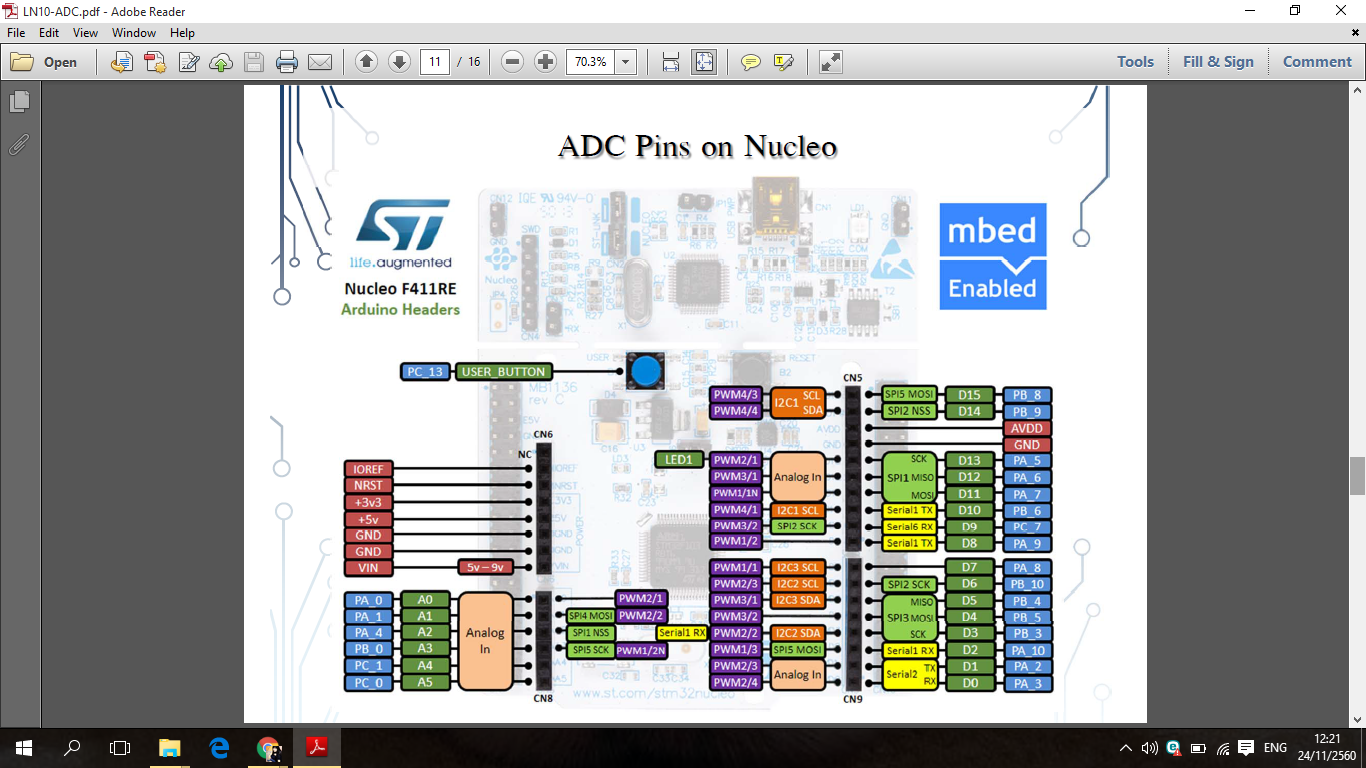The height and width of the screenshot is (768, 1366).
Task: Click the Wi-Fi network tray icon
Action: [x=1222, y=748]
